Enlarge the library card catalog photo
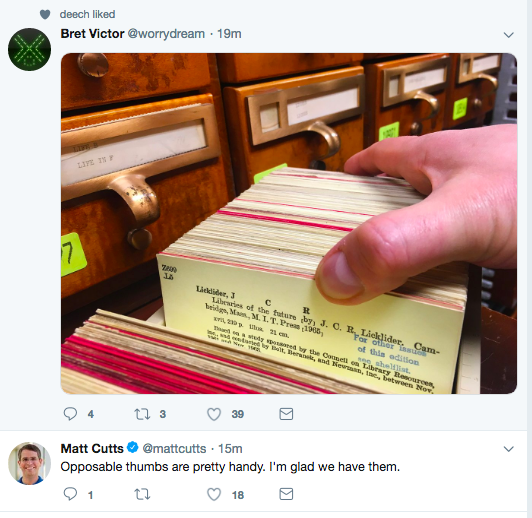The width and height of the screenshot is (532, 518). 289,223
